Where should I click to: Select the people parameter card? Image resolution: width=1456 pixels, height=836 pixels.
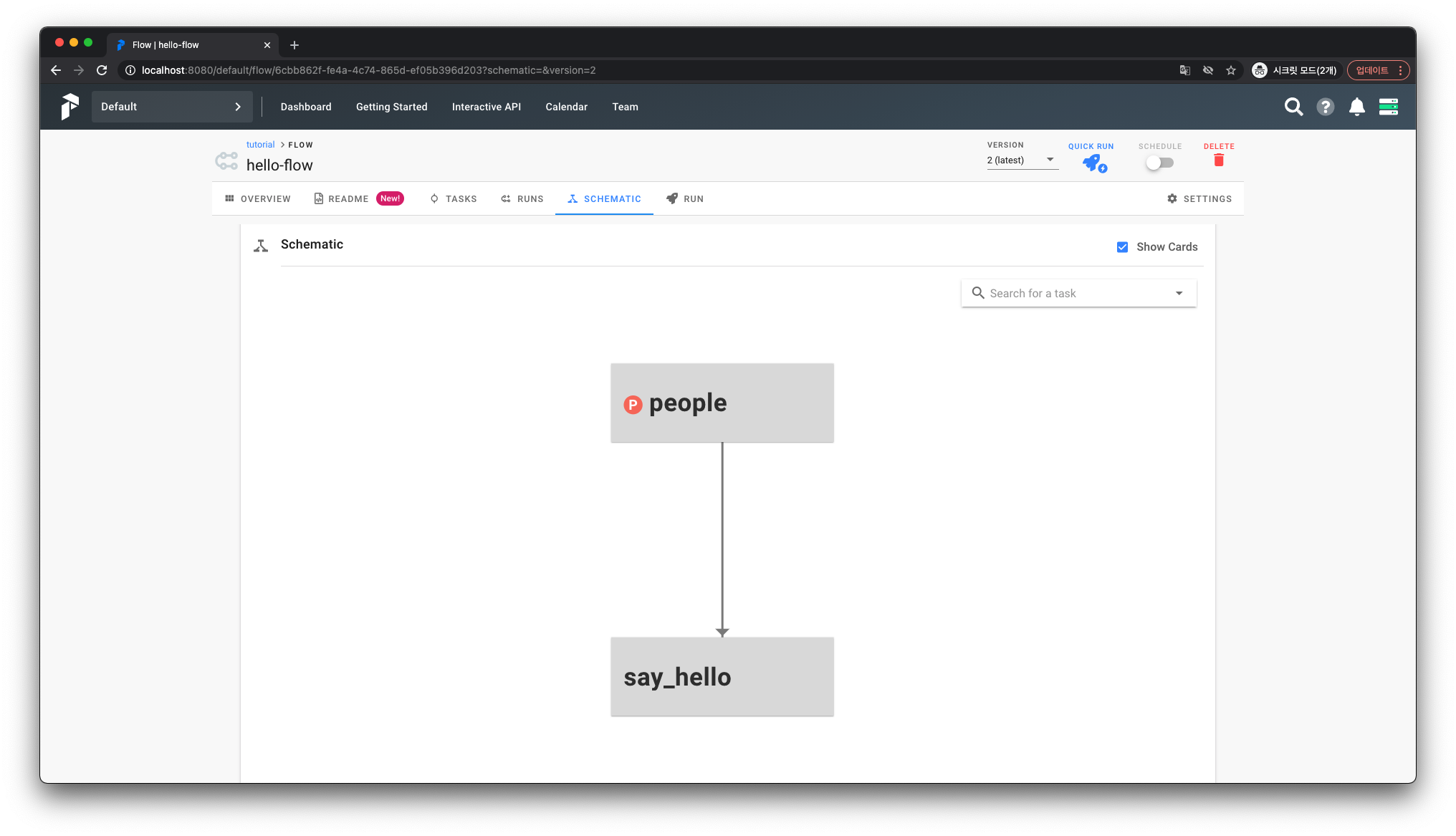click(722, 403)
